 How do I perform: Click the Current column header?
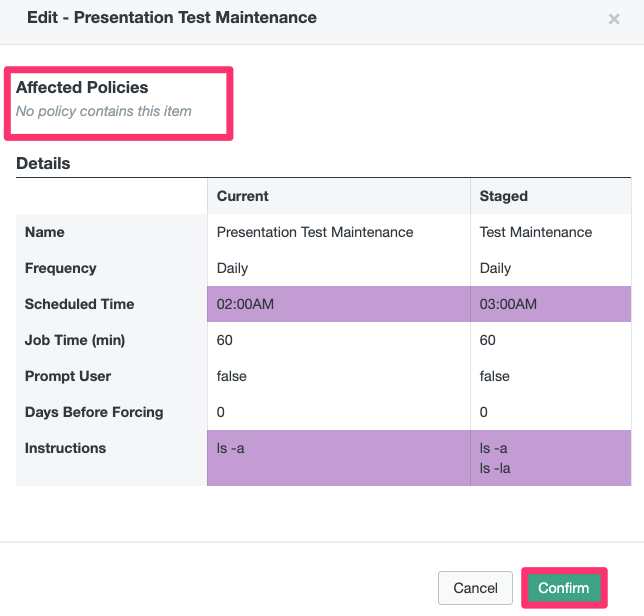(243, 196)
